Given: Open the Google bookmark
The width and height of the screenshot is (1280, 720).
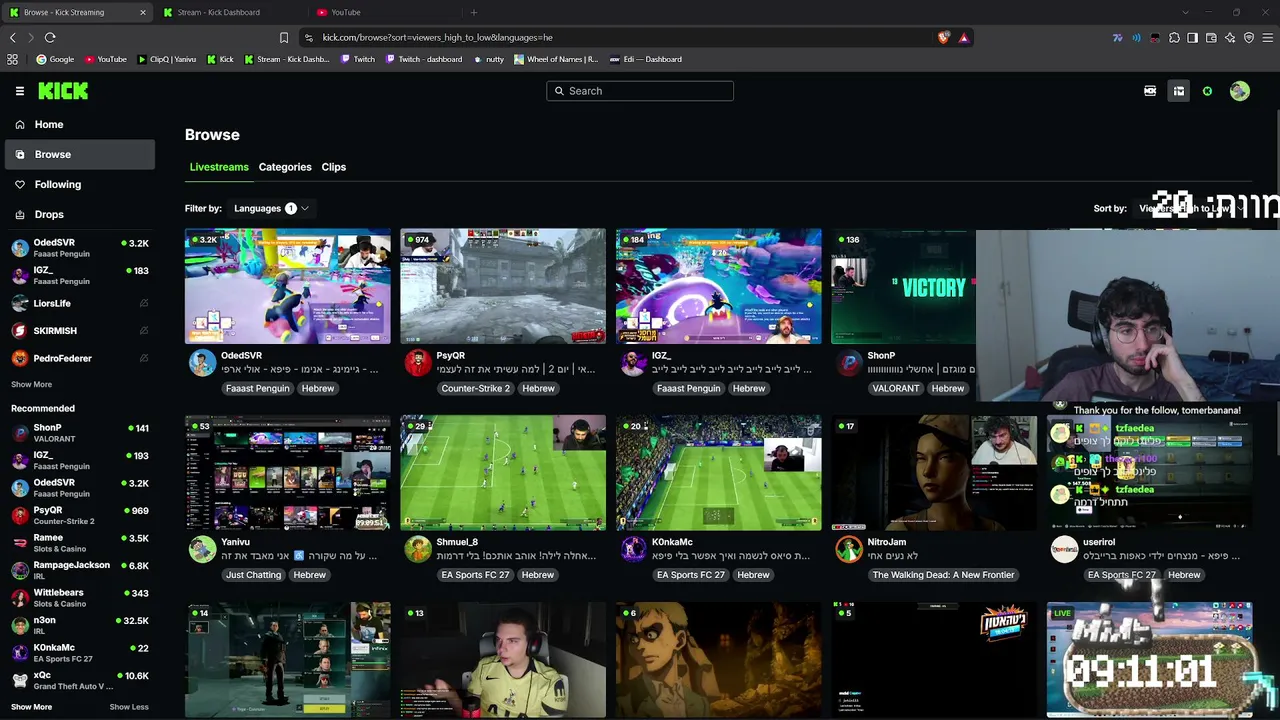Looking at the screenshot, I should [55, 59].
